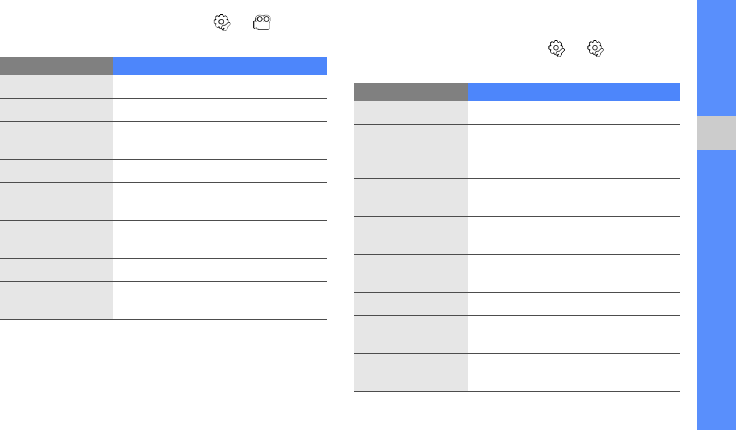Click the blue sidebar section below the gray tab
The image size is (736, 430).
click(715, 290)
